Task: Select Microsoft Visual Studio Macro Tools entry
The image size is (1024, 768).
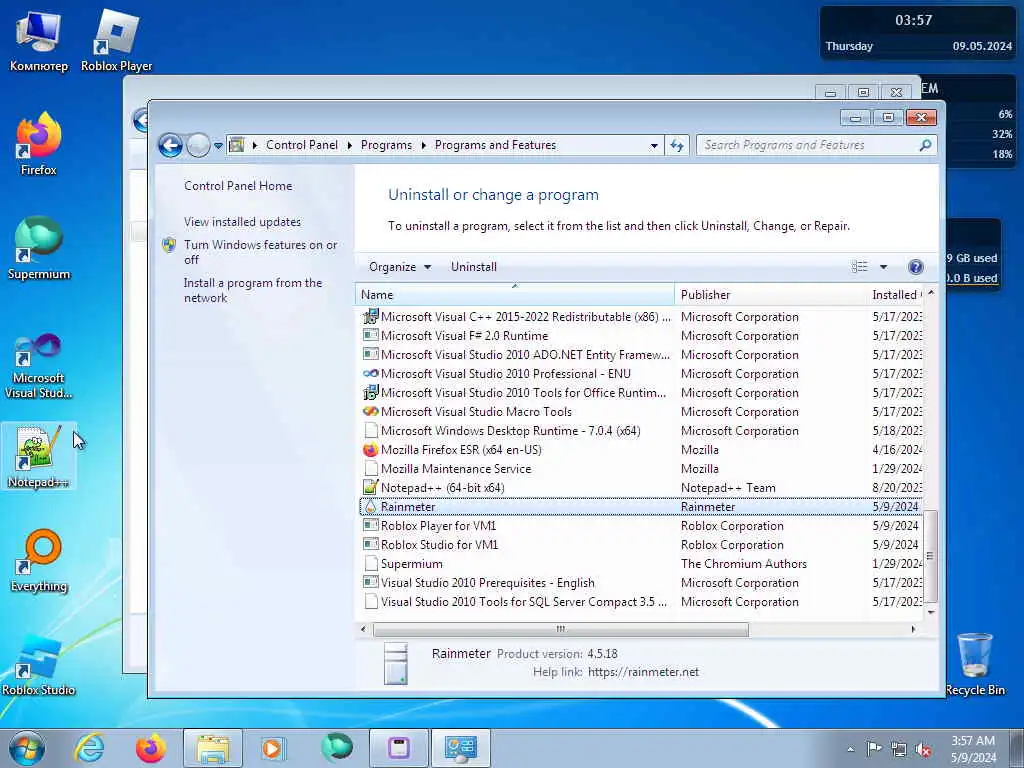Action: pos(640,411)
